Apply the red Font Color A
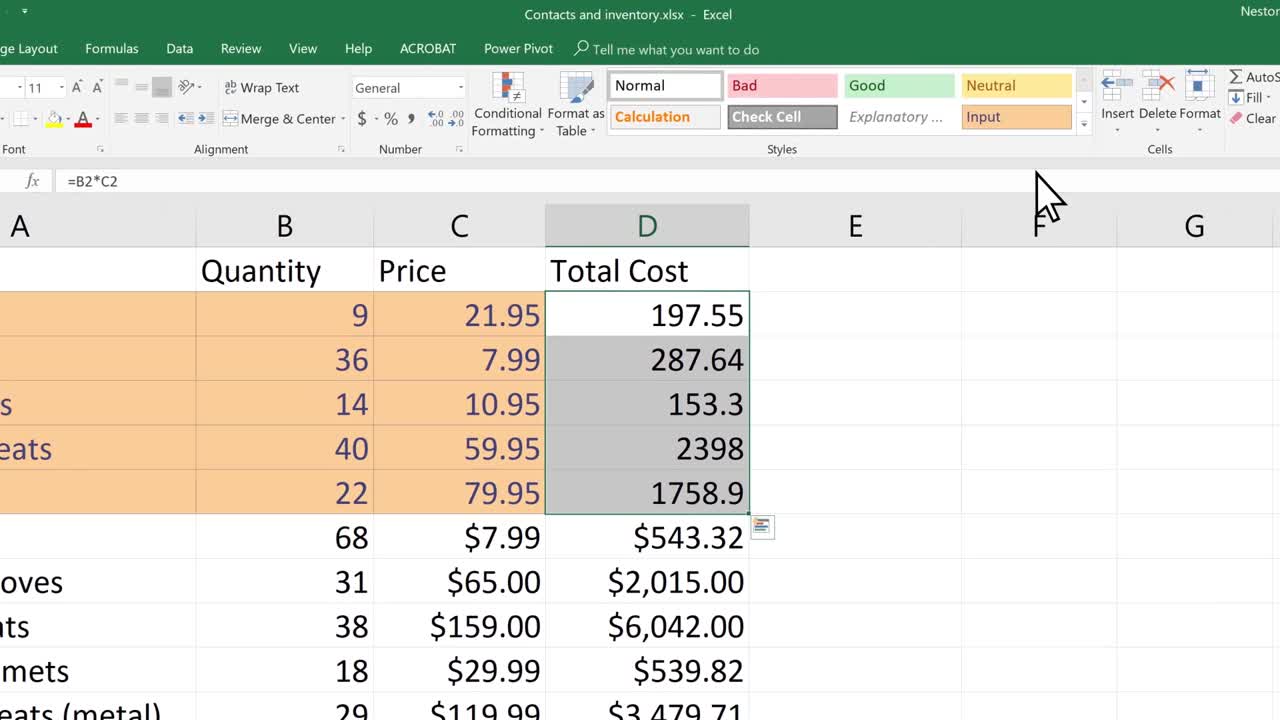This screenshot has width=1280, height=720. (x=83, y=119)
